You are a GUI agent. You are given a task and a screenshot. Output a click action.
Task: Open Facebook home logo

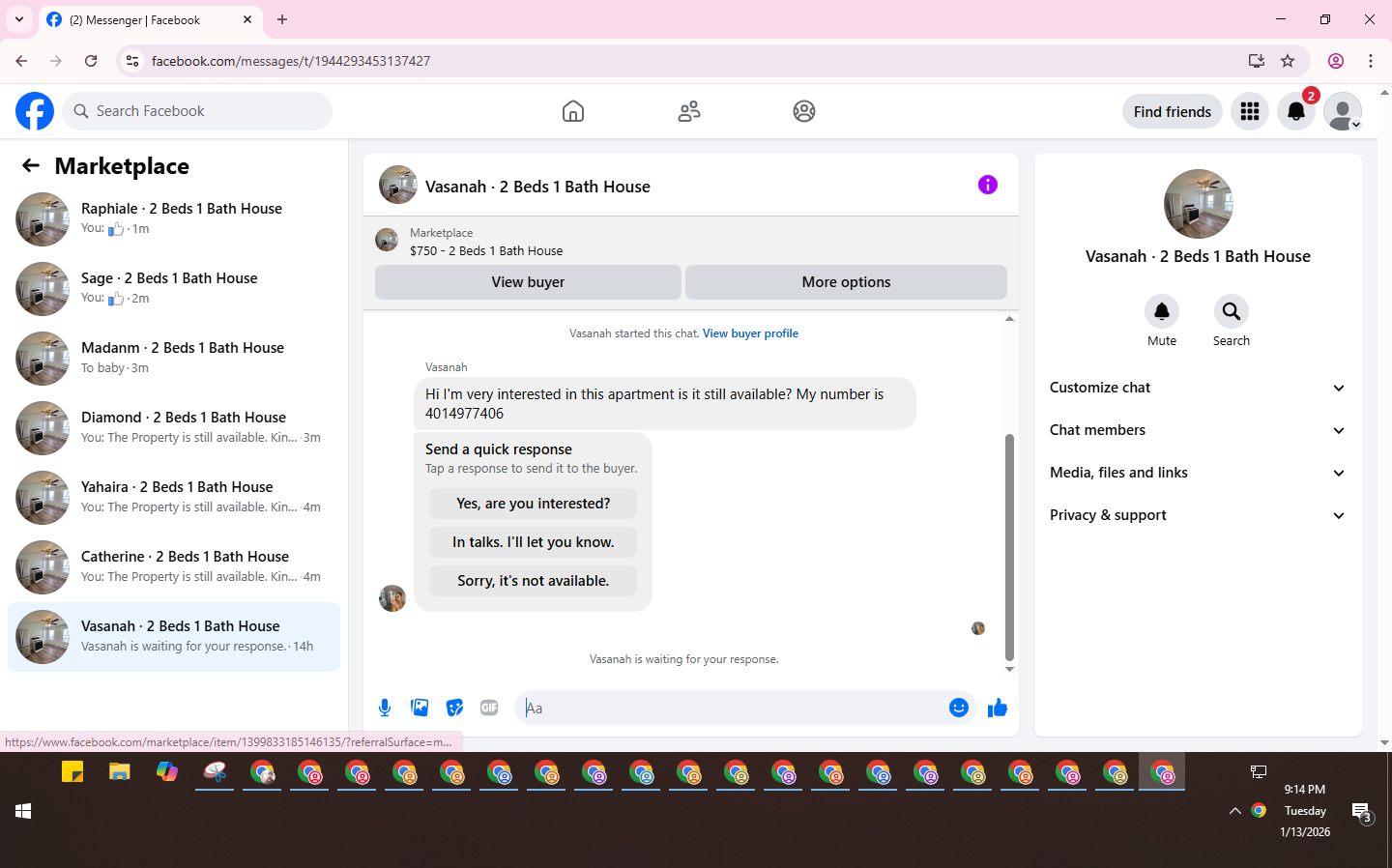pos(35,111)
